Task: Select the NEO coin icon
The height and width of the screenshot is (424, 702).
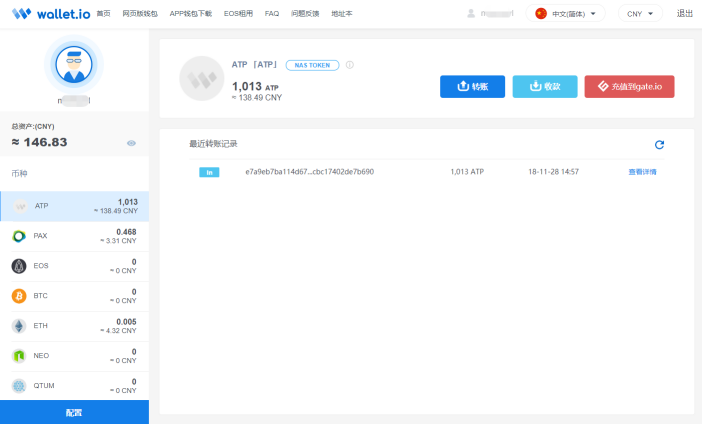Action: (x=19, y=356)
